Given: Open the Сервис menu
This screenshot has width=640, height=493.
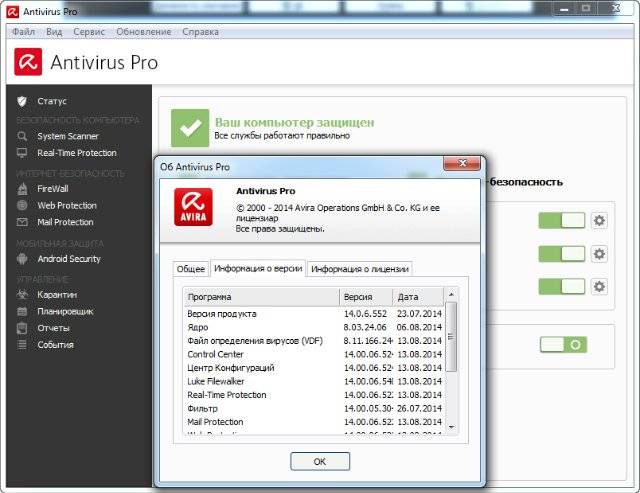Looking at the screenshot, I should (x=89, y=32).
